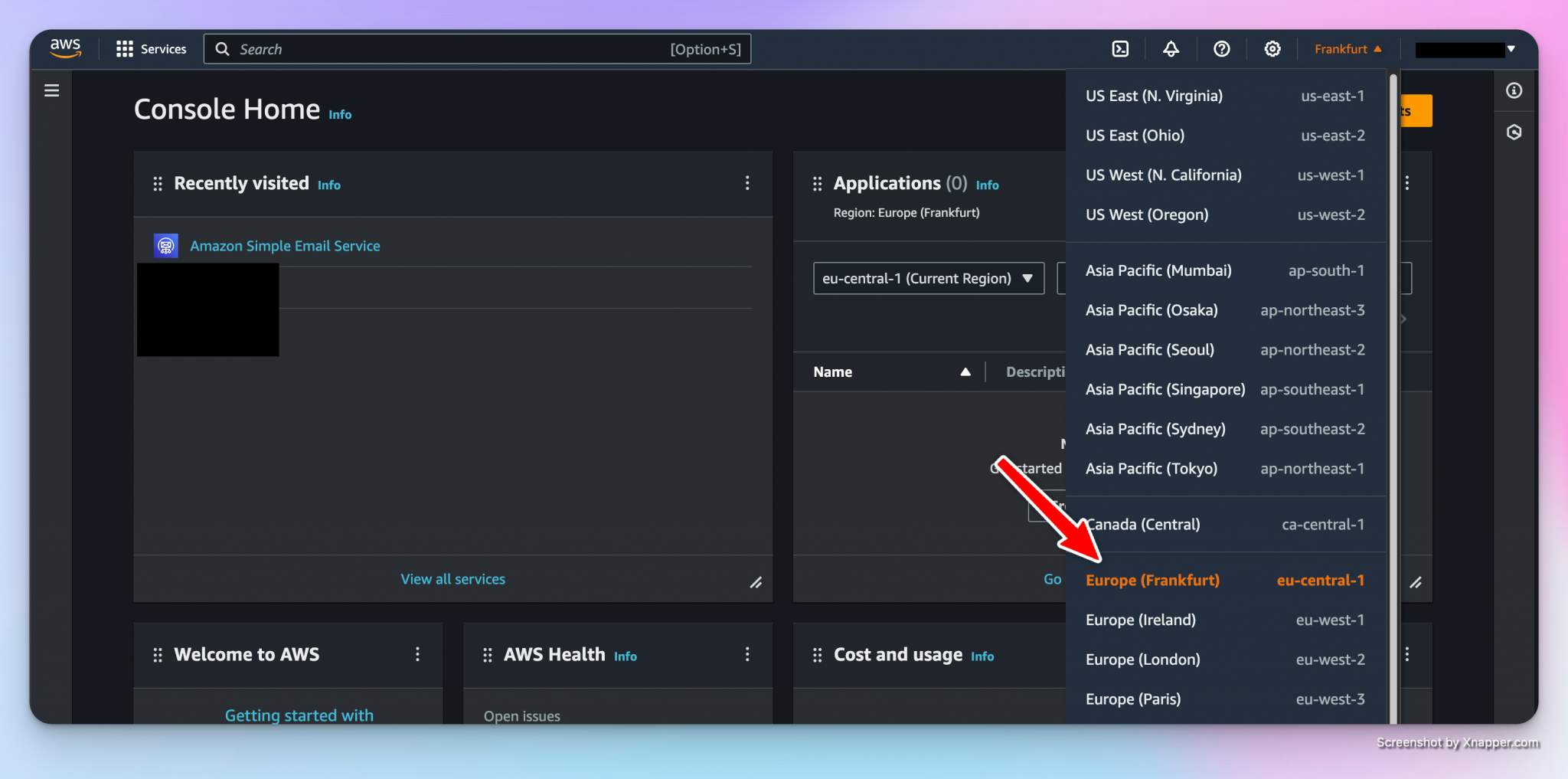
Task: Open the help question mark icon
Action: [x=1221, y=49]
